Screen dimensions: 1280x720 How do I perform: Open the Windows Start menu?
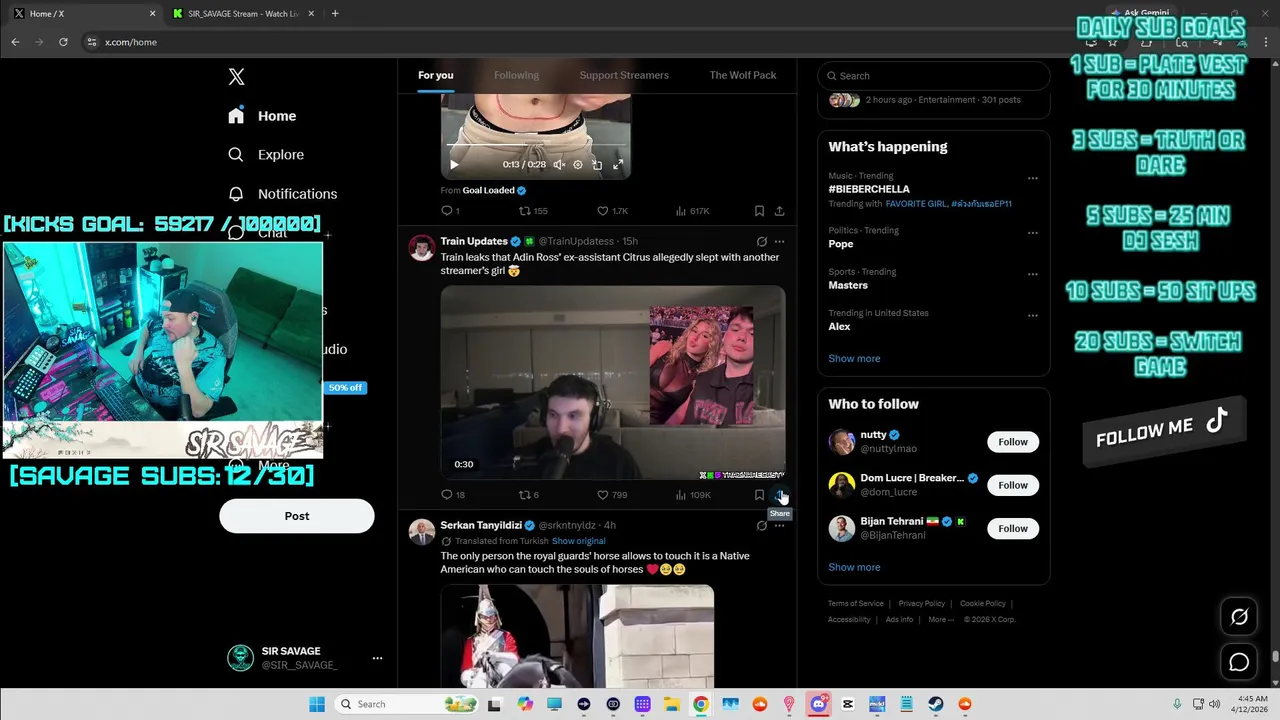316,704
